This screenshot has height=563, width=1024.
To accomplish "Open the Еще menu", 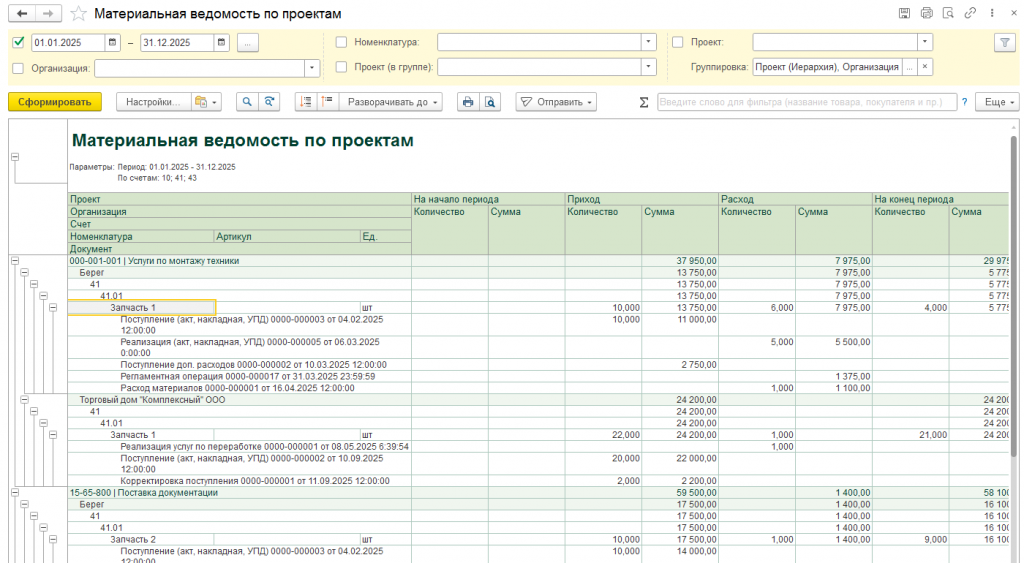I will click(999, 102).
